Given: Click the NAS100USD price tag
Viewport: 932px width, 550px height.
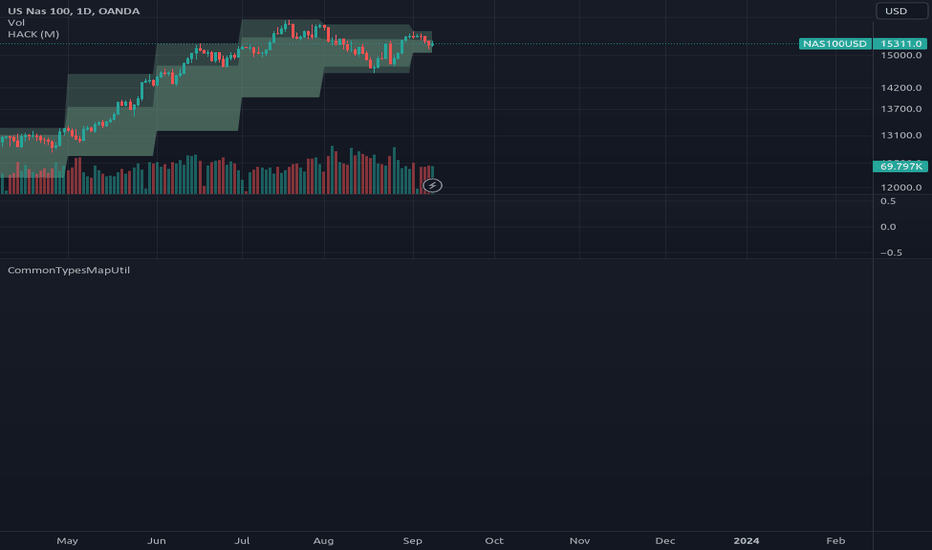Looking at the screenshot, I should point(835,43).
